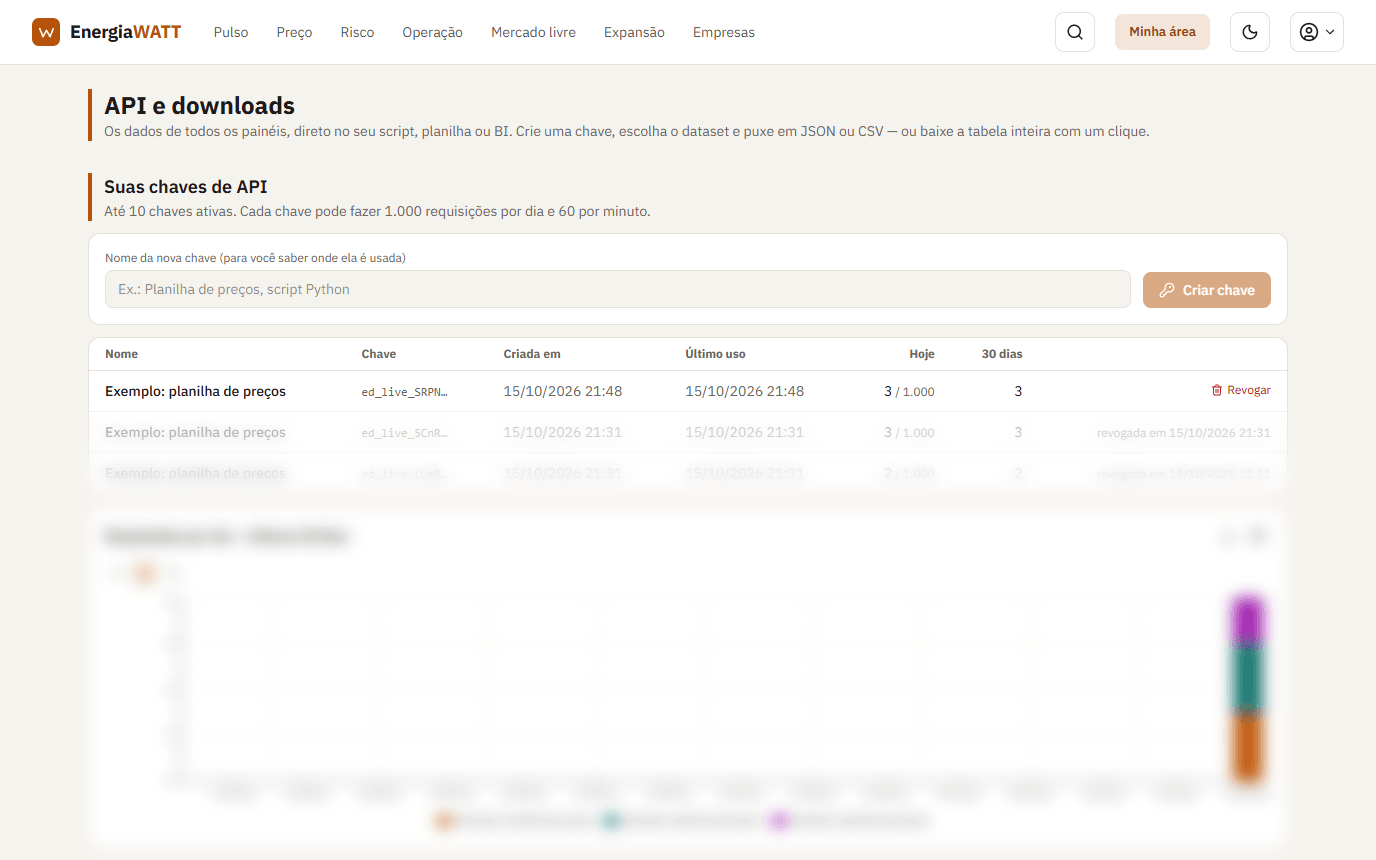Image resolution: width=1376 pixels, height=860 pixels.
Task: Click the API e downloads heading
Action: pyautogui.click(x=199, y=105)
